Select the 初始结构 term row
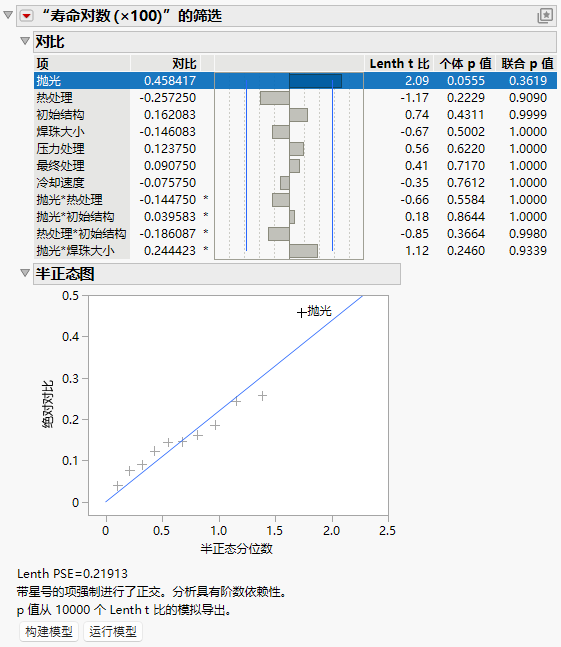 pos(295,115)
